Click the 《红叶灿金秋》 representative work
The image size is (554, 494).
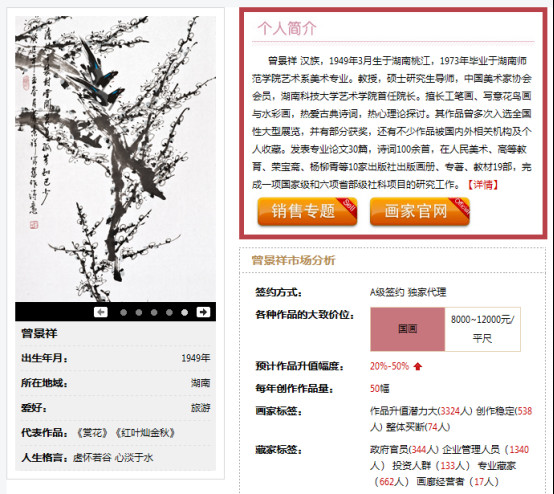click(145, 433)
